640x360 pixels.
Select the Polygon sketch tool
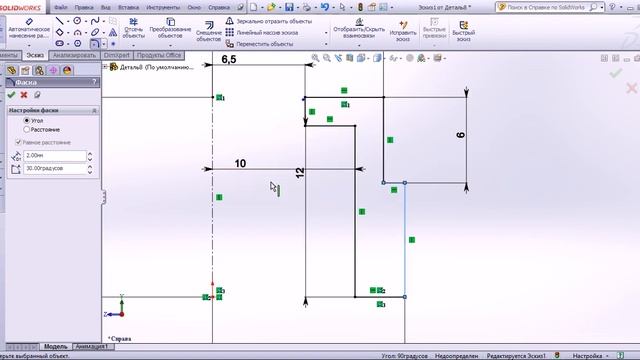click(77, 43)
